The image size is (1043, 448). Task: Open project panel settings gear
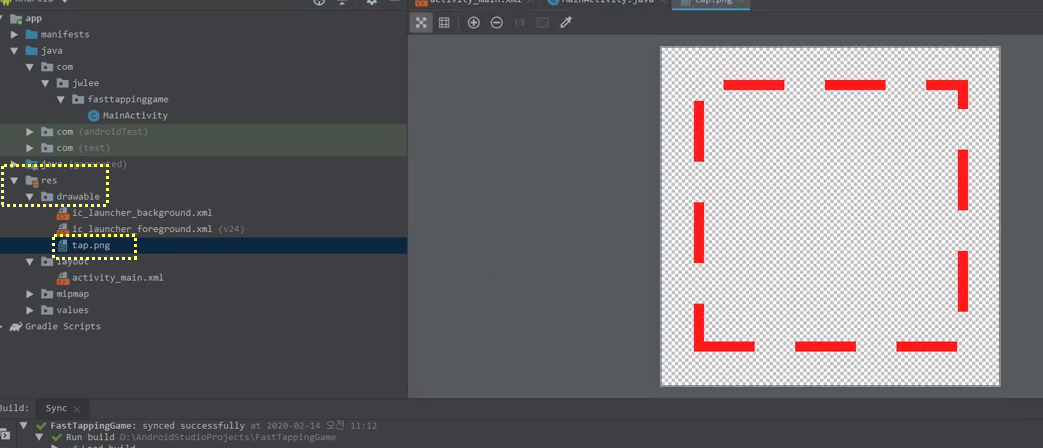371,3
